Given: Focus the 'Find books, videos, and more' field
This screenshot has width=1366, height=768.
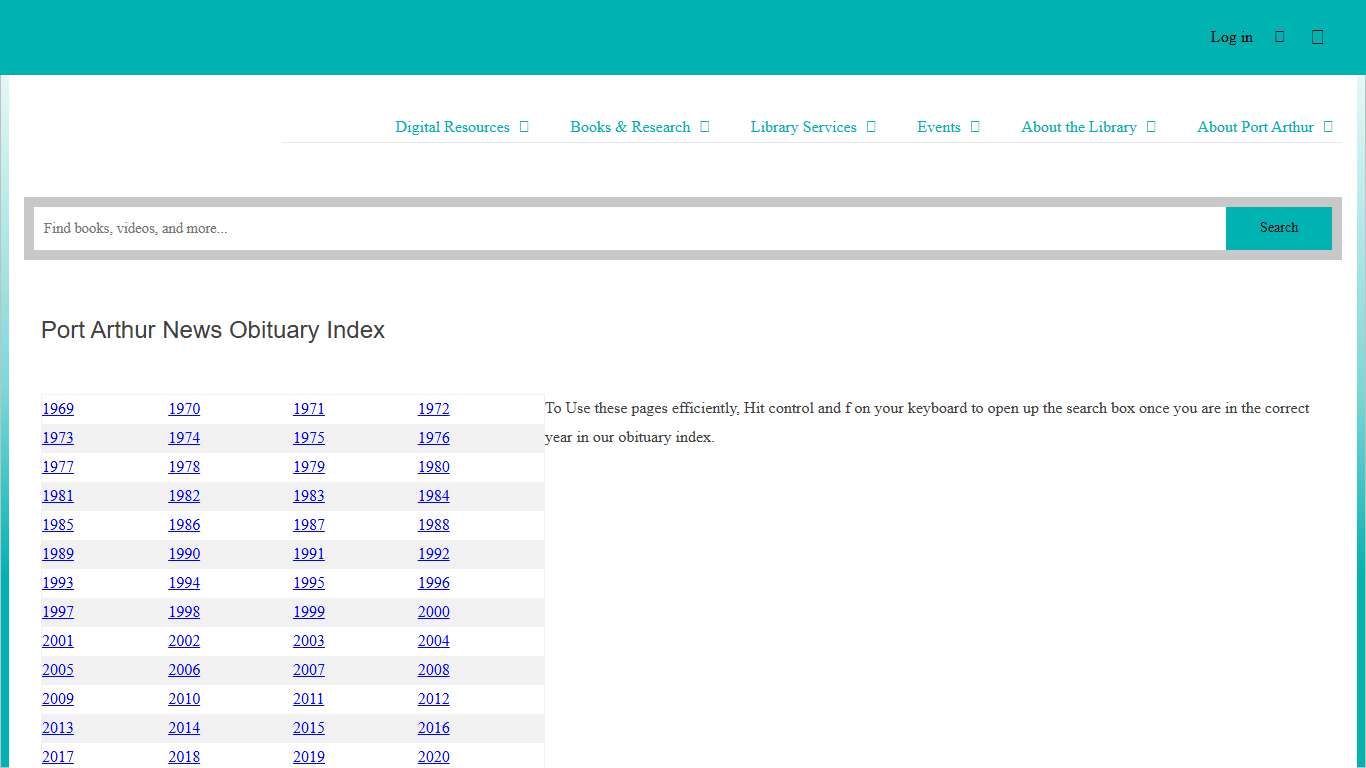Looking at the screenshot, I should (x=630, y=228).
